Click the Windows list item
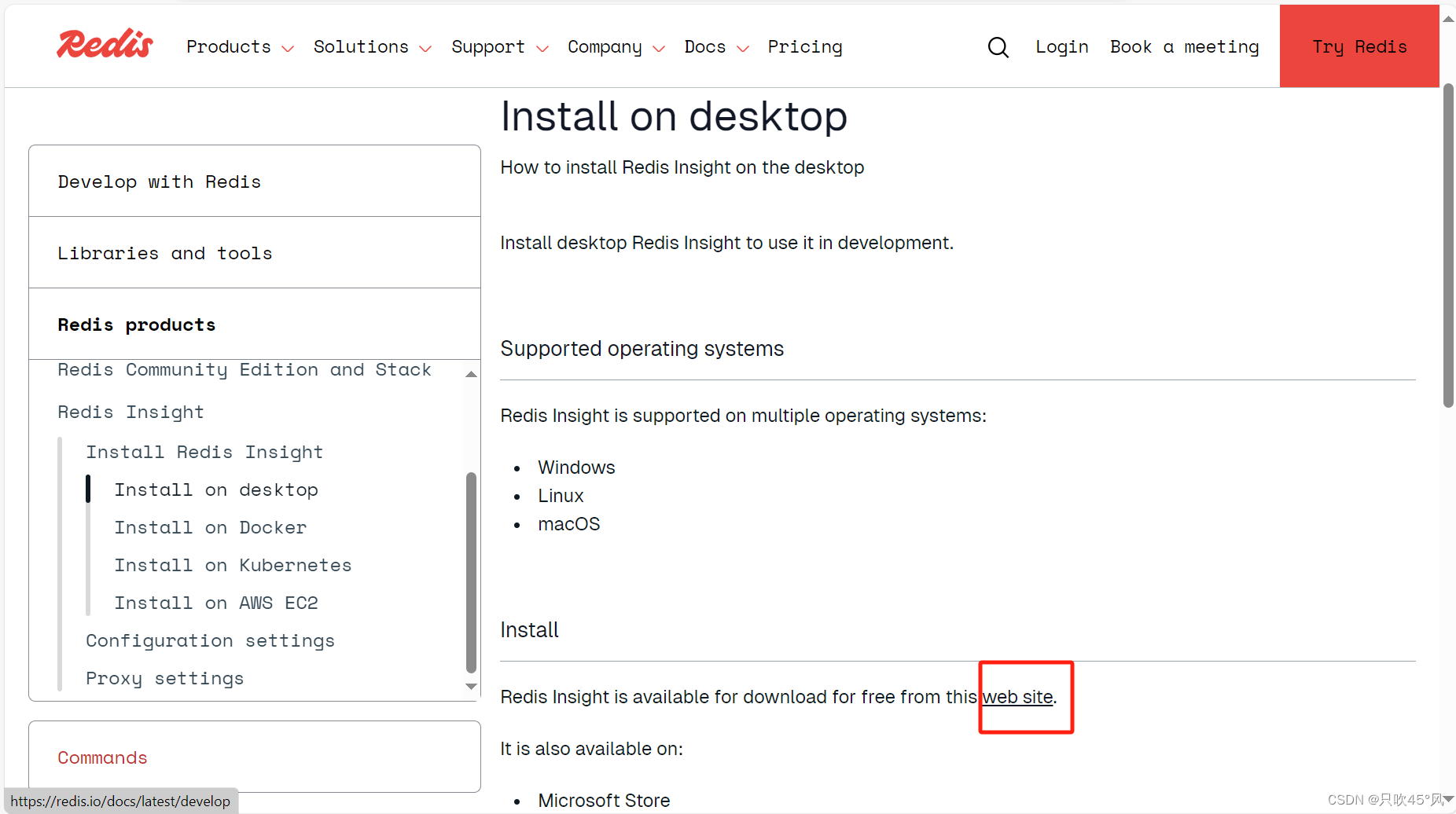This screenshot has height=814, width=1456. point(576,467)
